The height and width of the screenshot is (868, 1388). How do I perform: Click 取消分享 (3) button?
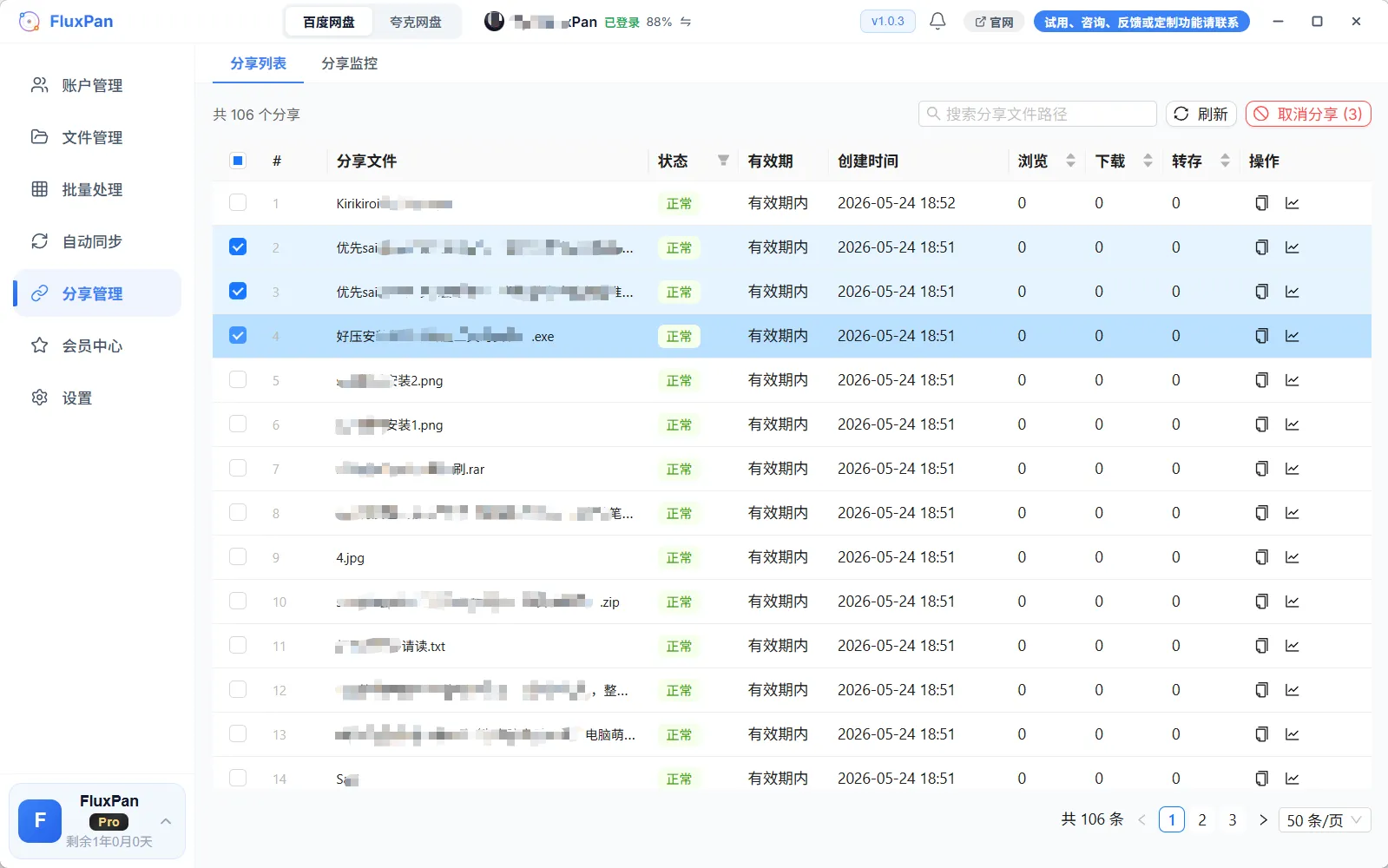[x=1308, y=114]
